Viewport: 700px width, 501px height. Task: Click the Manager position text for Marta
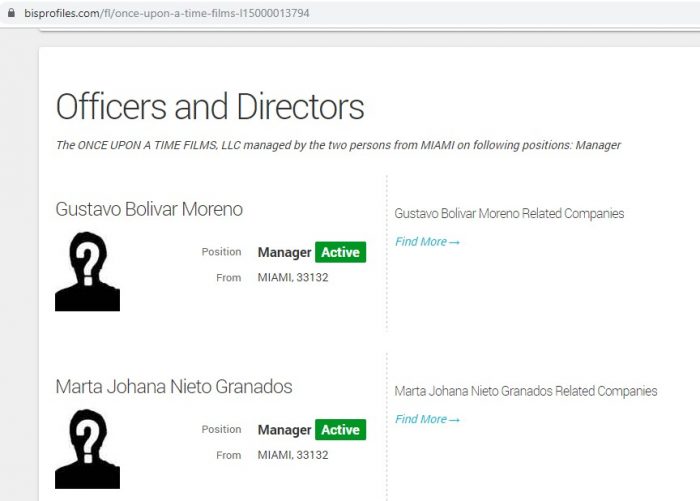(284, 430)
